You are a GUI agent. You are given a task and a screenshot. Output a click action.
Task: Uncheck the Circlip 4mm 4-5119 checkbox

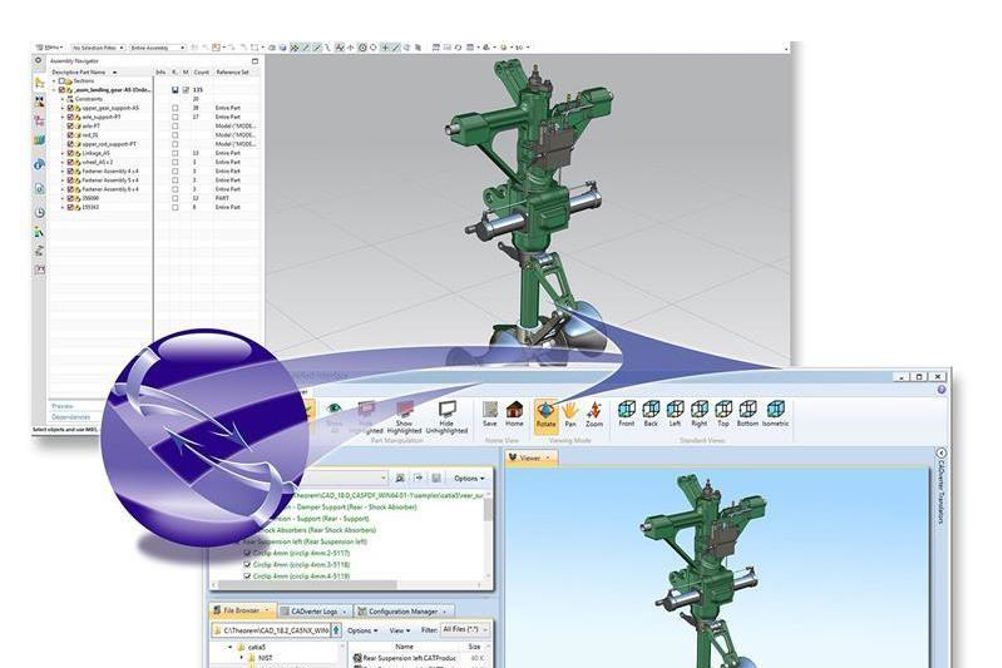click(247, 576)
